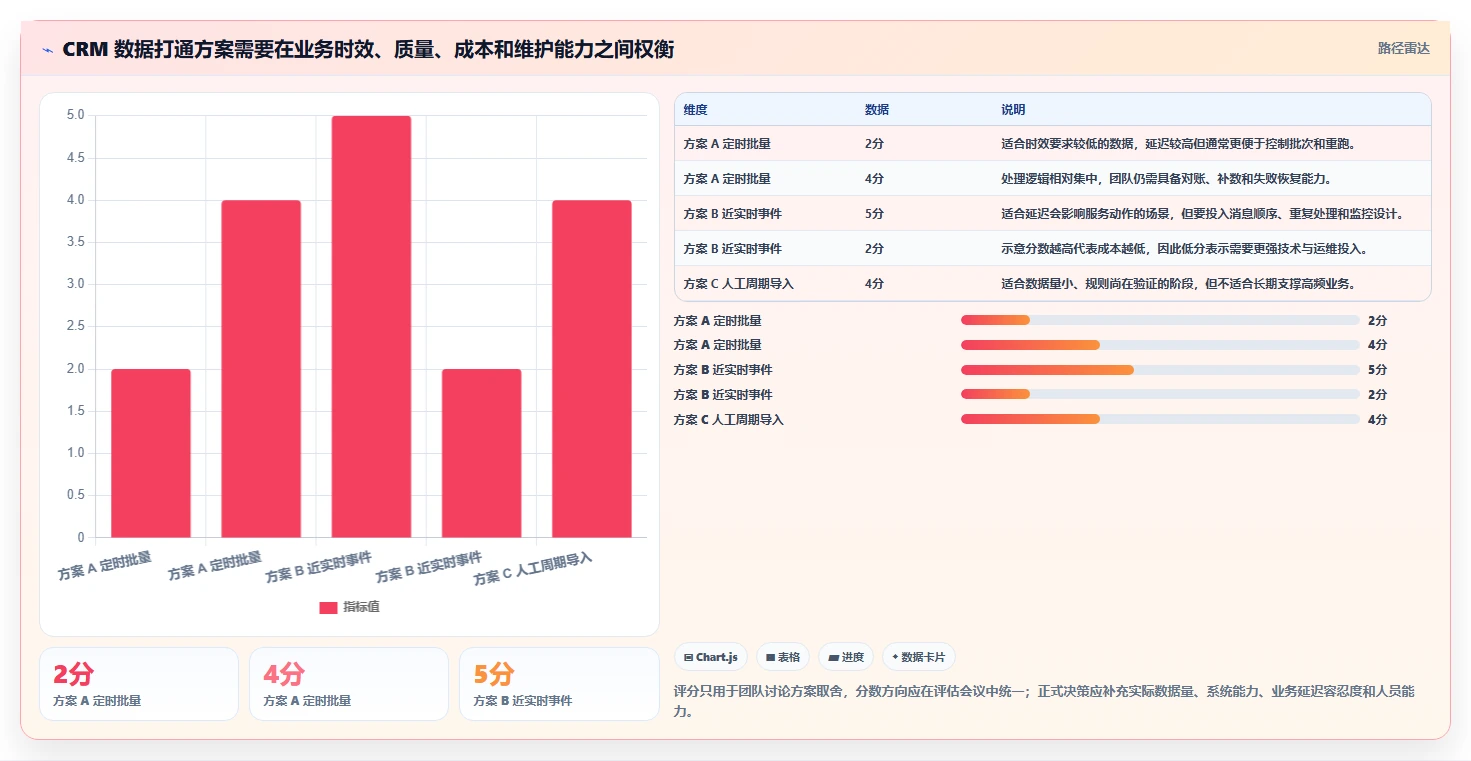
Task: Click the 方案 B 近实时事件 progress bar showing 5分
Action: point(1160,370)
